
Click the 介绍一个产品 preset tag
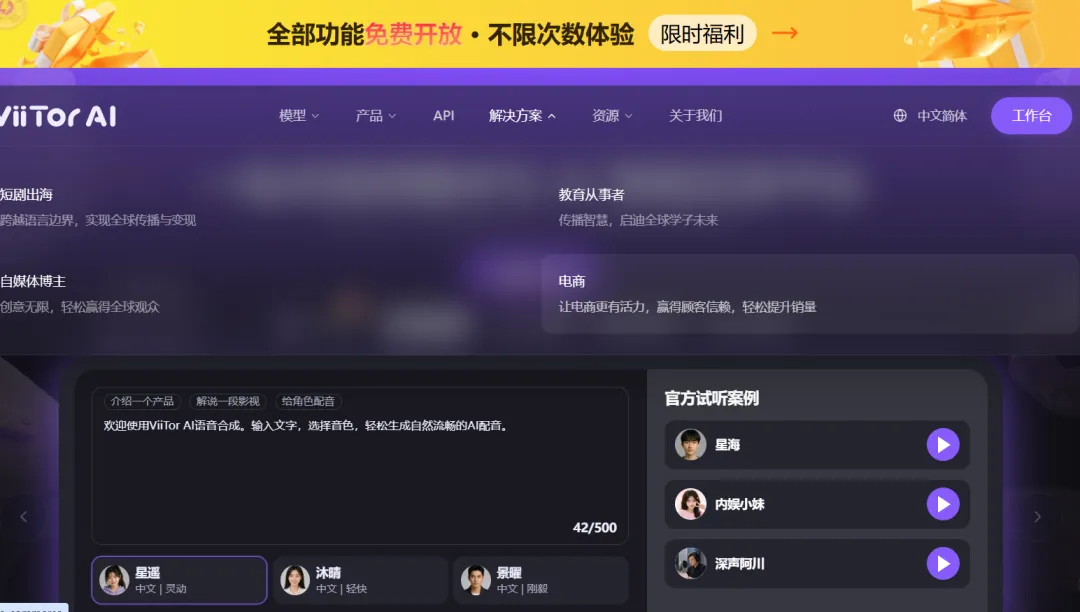pyautogui.click(x=143, y=401)
